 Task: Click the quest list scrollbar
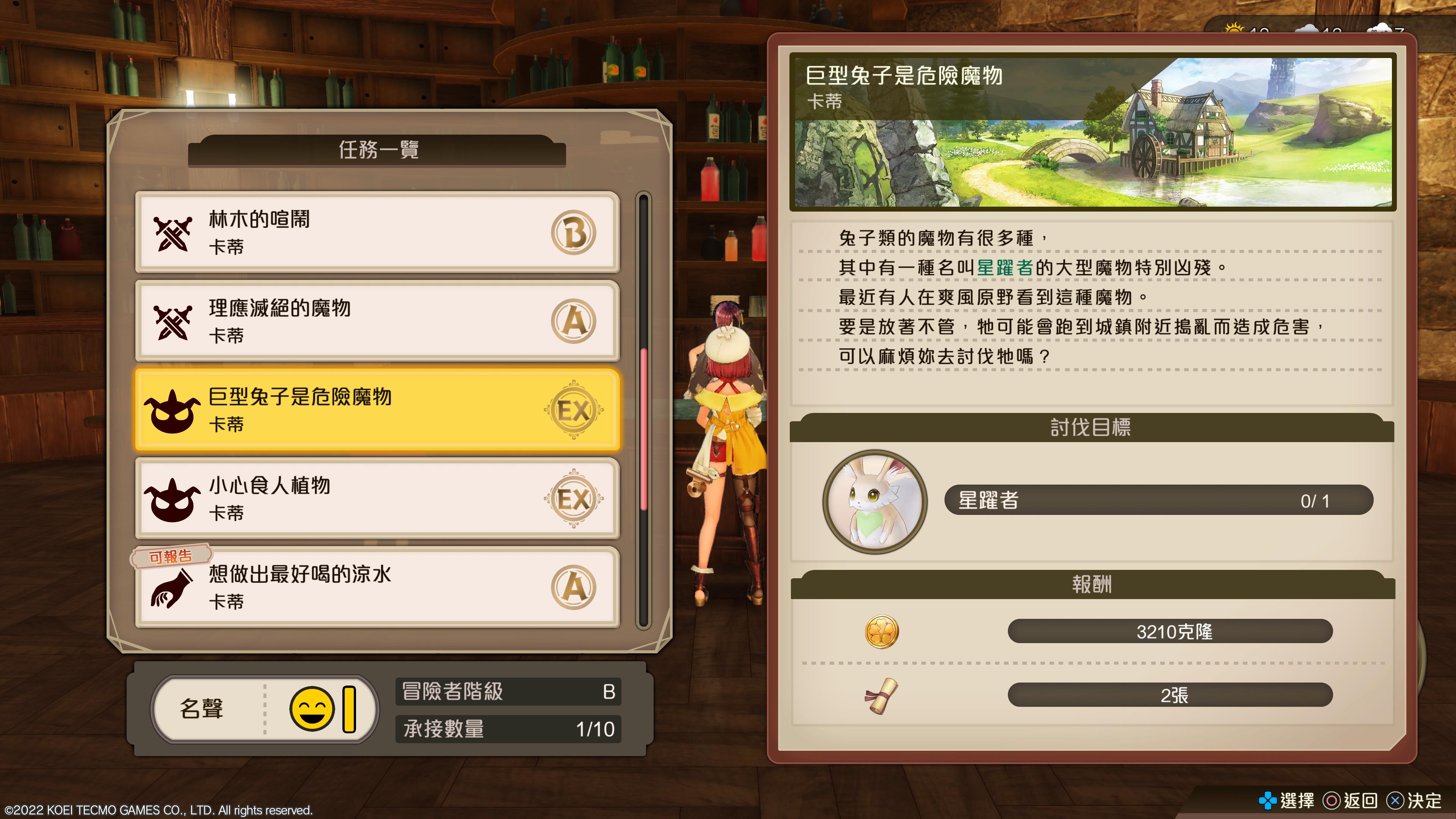click(x=643, y=410)
